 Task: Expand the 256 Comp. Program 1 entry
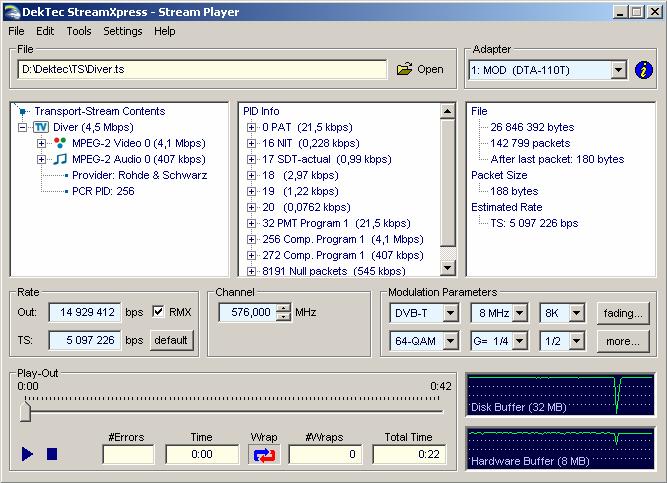tap(251, 240)
